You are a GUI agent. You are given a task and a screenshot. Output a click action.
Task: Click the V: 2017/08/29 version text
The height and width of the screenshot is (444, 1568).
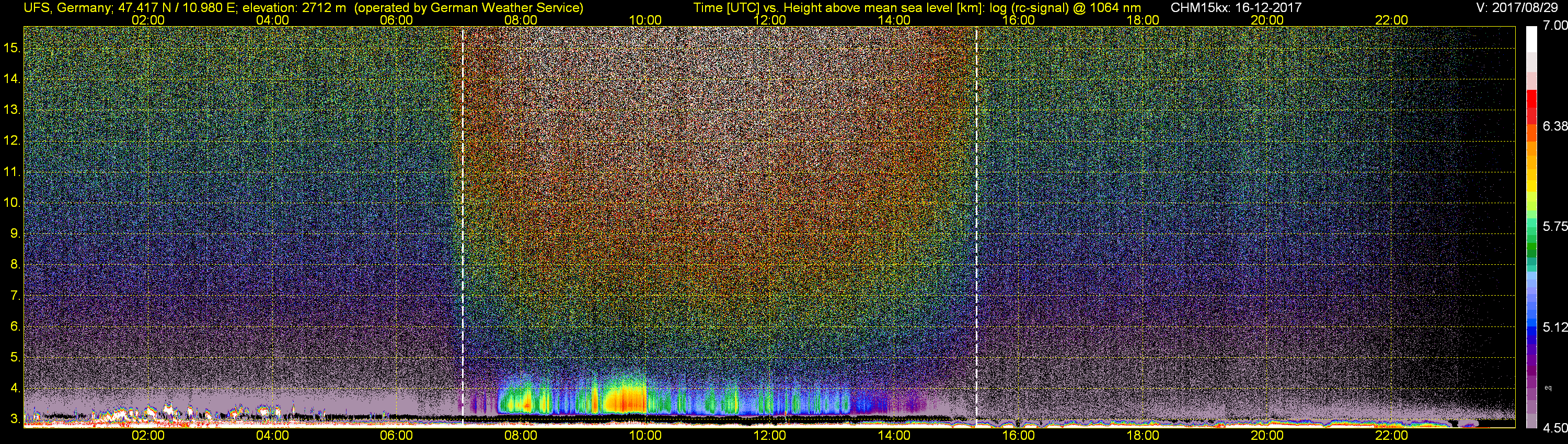[x=1519, y=7]
